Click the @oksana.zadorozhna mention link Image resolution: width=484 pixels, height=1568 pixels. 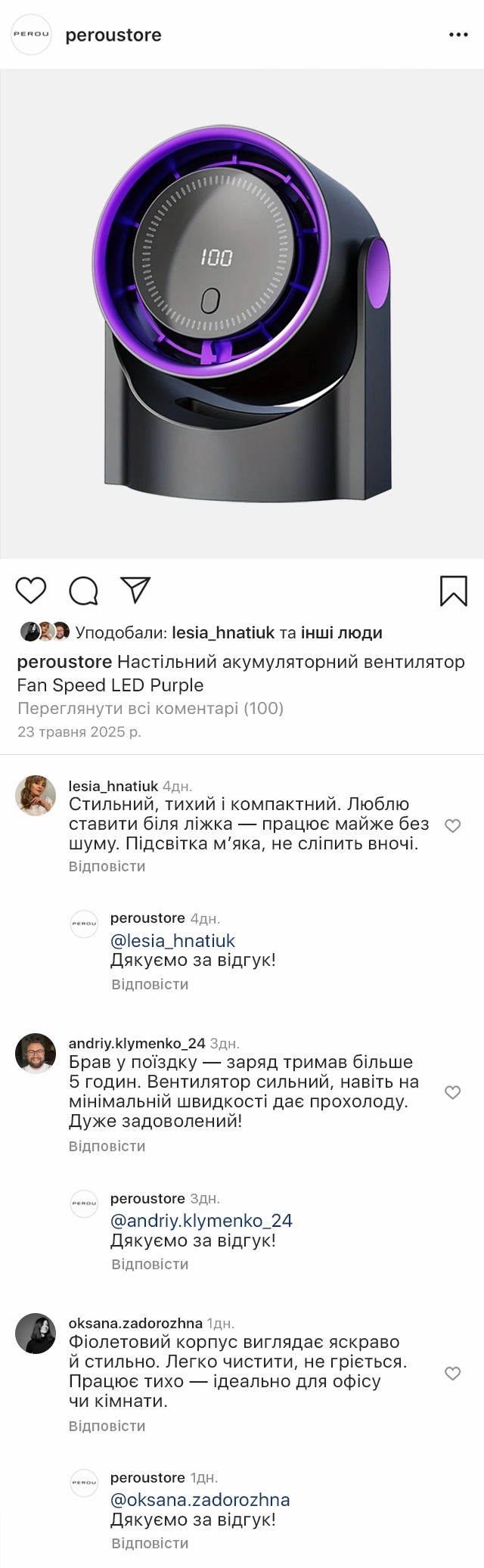[200, 1499]
